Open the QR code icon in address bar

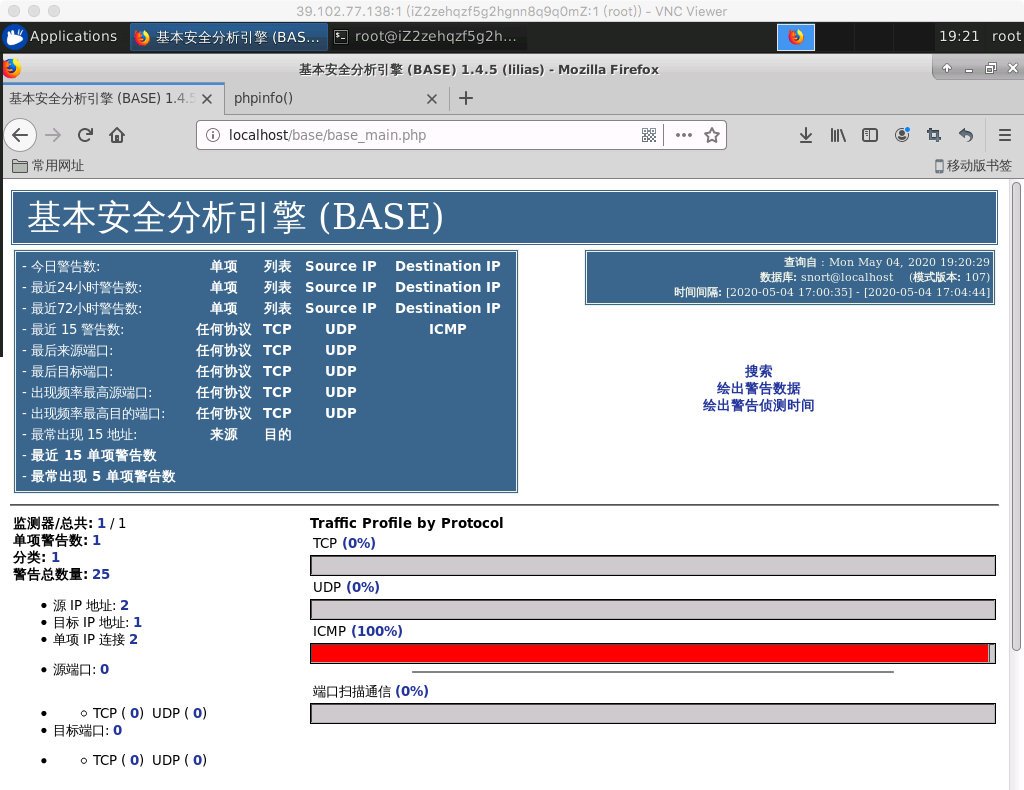click(x=648, y=135)
